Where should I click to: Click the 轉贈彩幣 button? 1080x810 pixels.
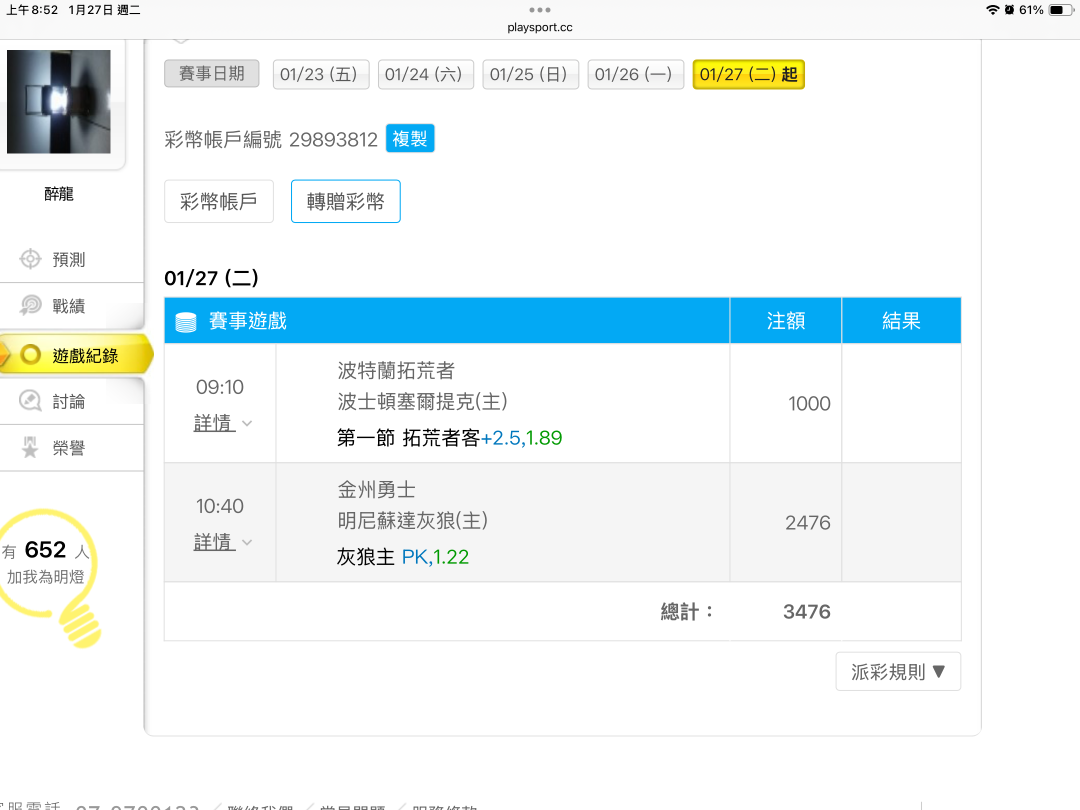[345, 202]
